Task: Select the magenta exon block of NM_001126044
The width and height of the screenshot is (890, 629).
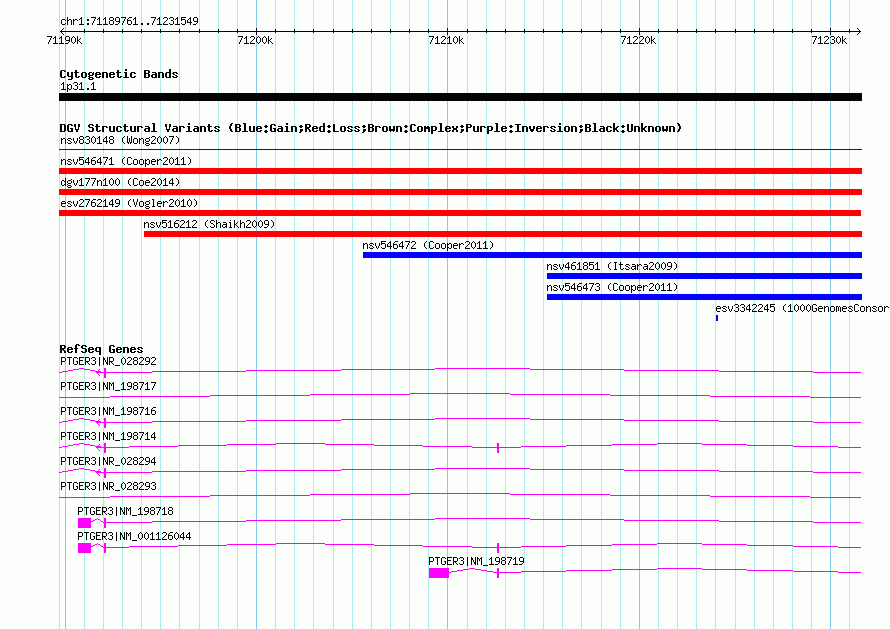Action: (x=85, y=548)
